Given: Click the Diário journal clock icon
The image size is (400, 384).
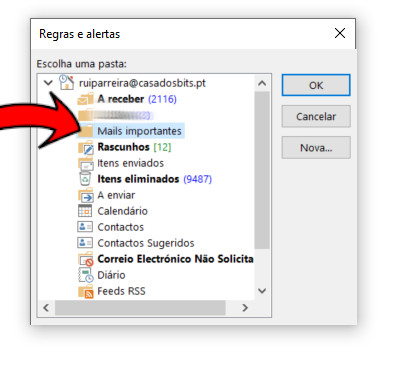Looking at the screenshot, I should tap(86, 275).
